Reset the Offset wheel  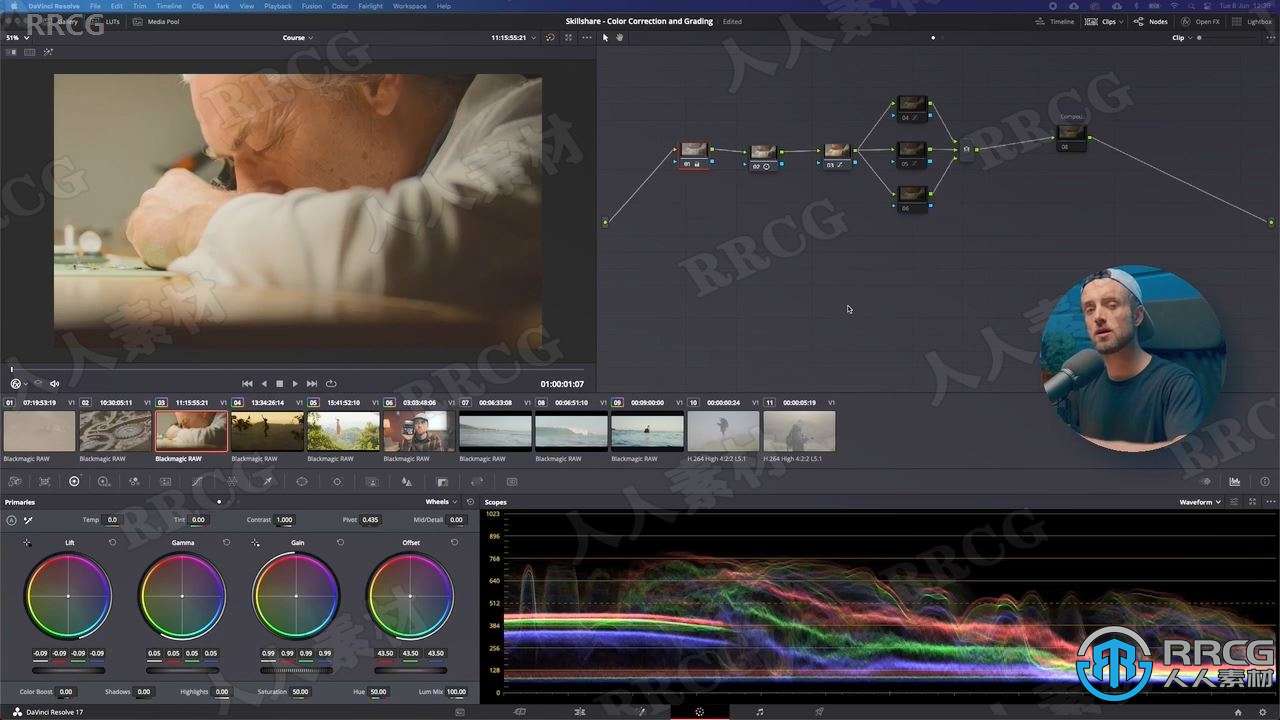[454, 542]
